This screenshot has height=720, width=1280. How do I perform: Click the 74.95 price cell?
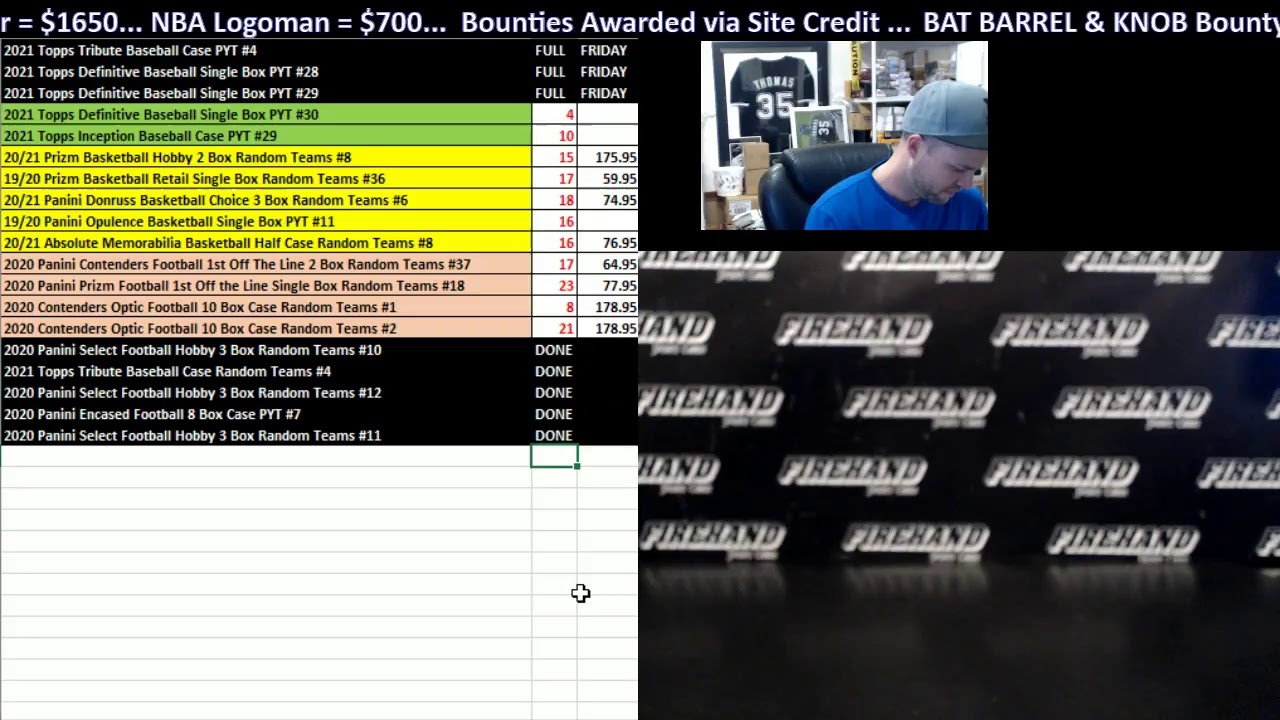[608, 200]
